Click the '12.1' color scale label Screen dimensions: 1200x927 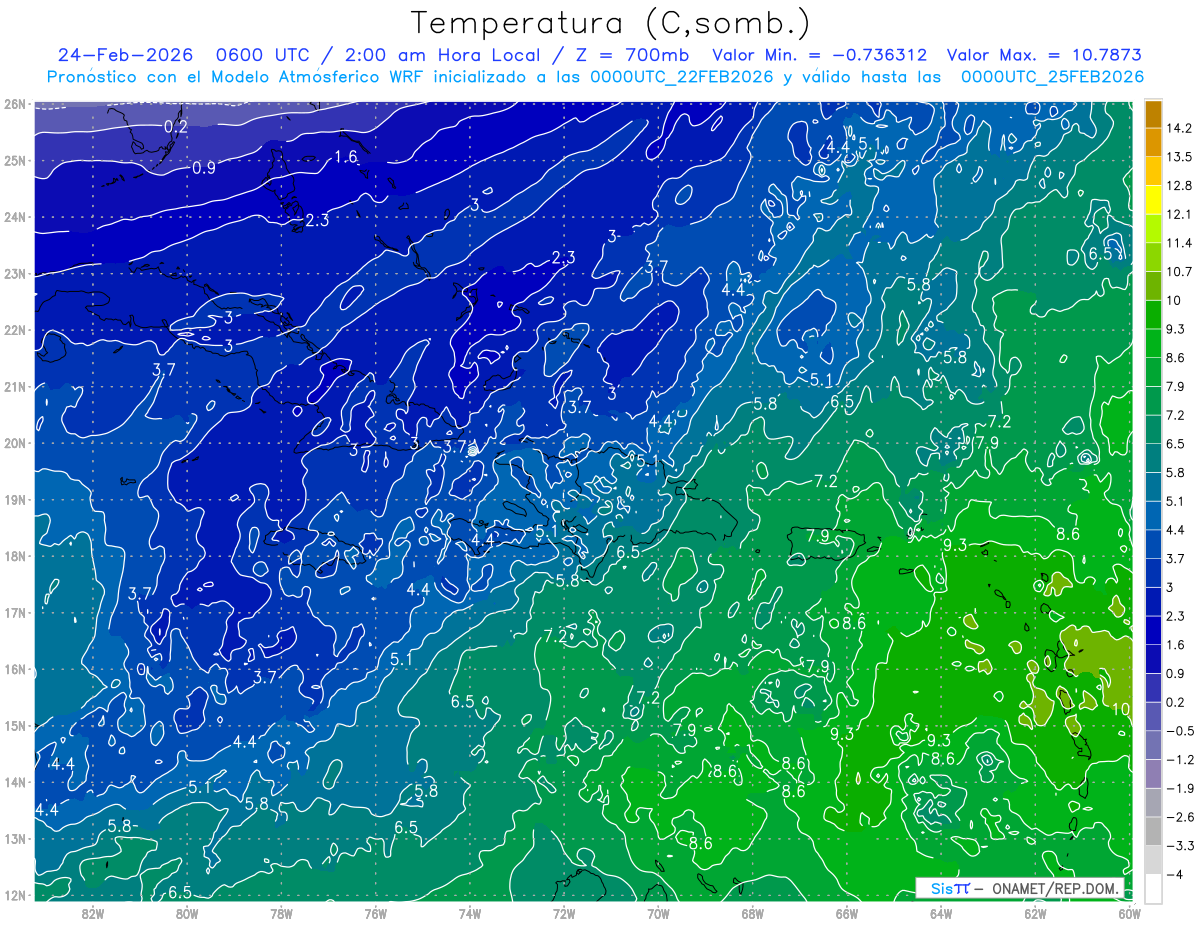[x=1181, y=214]
